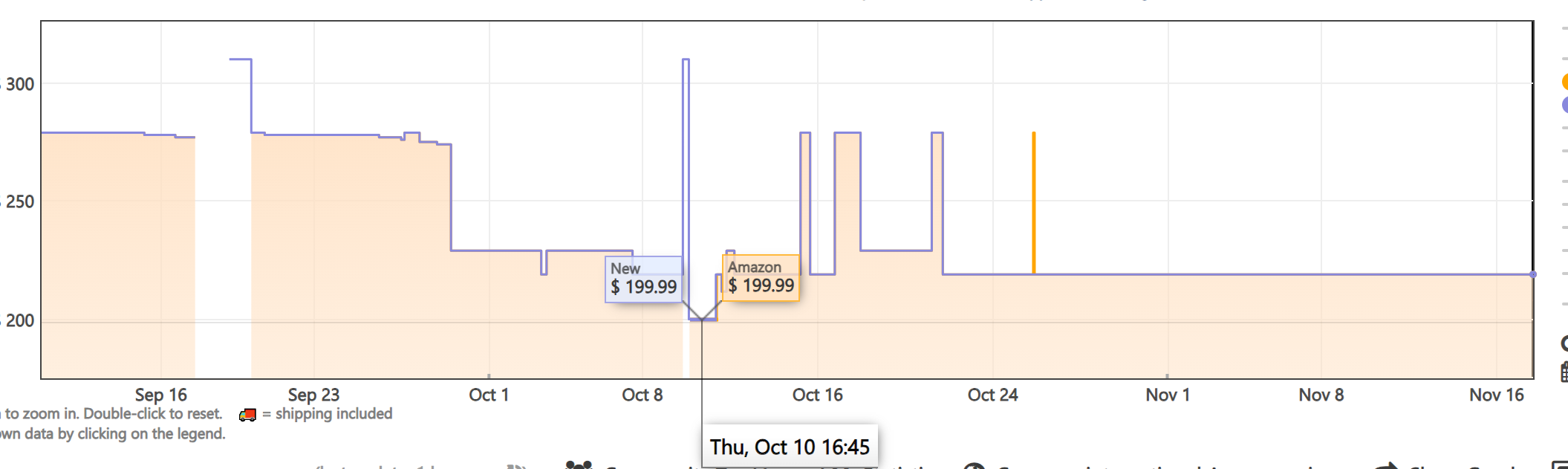The height and width of the screenshot is (469, 1568).
Task: Toggle the purple New legend dot
Action: [1564, 105]
